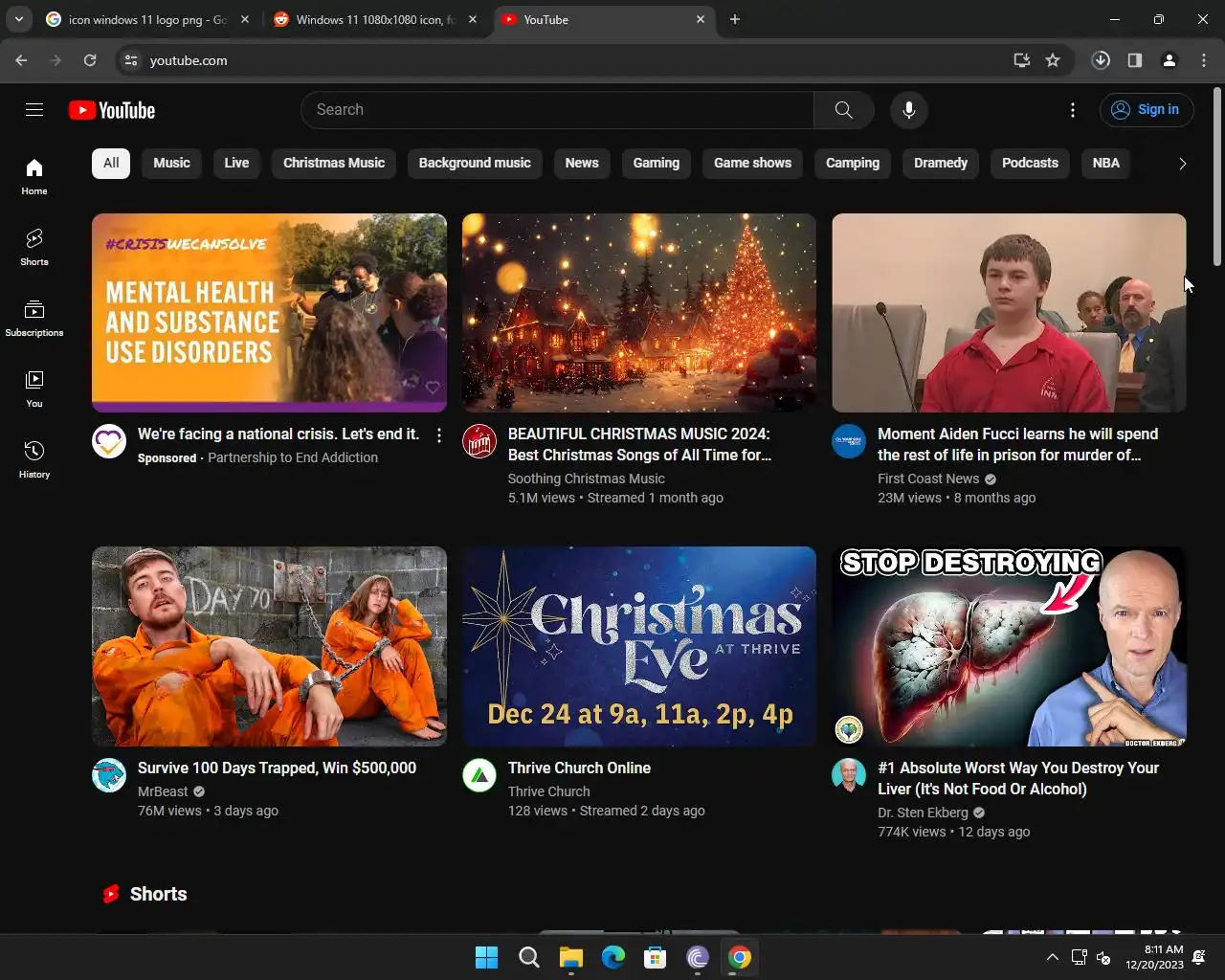Click Thrive Church channel avatar
Viewport: 1225px width, 980px height.
coord(479,775)
